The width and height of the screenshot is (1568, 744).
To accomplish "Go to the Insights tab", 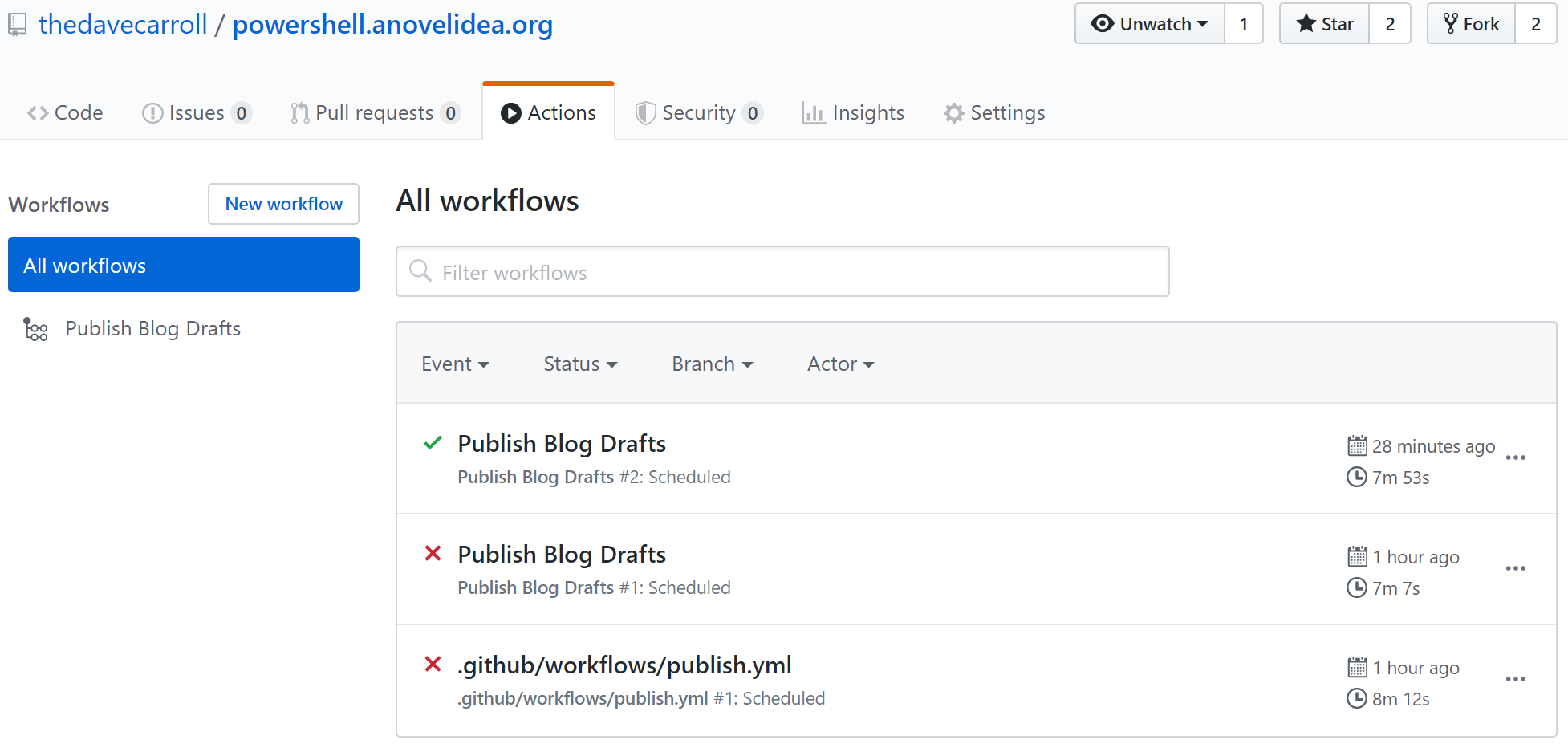I will [853, 113].
